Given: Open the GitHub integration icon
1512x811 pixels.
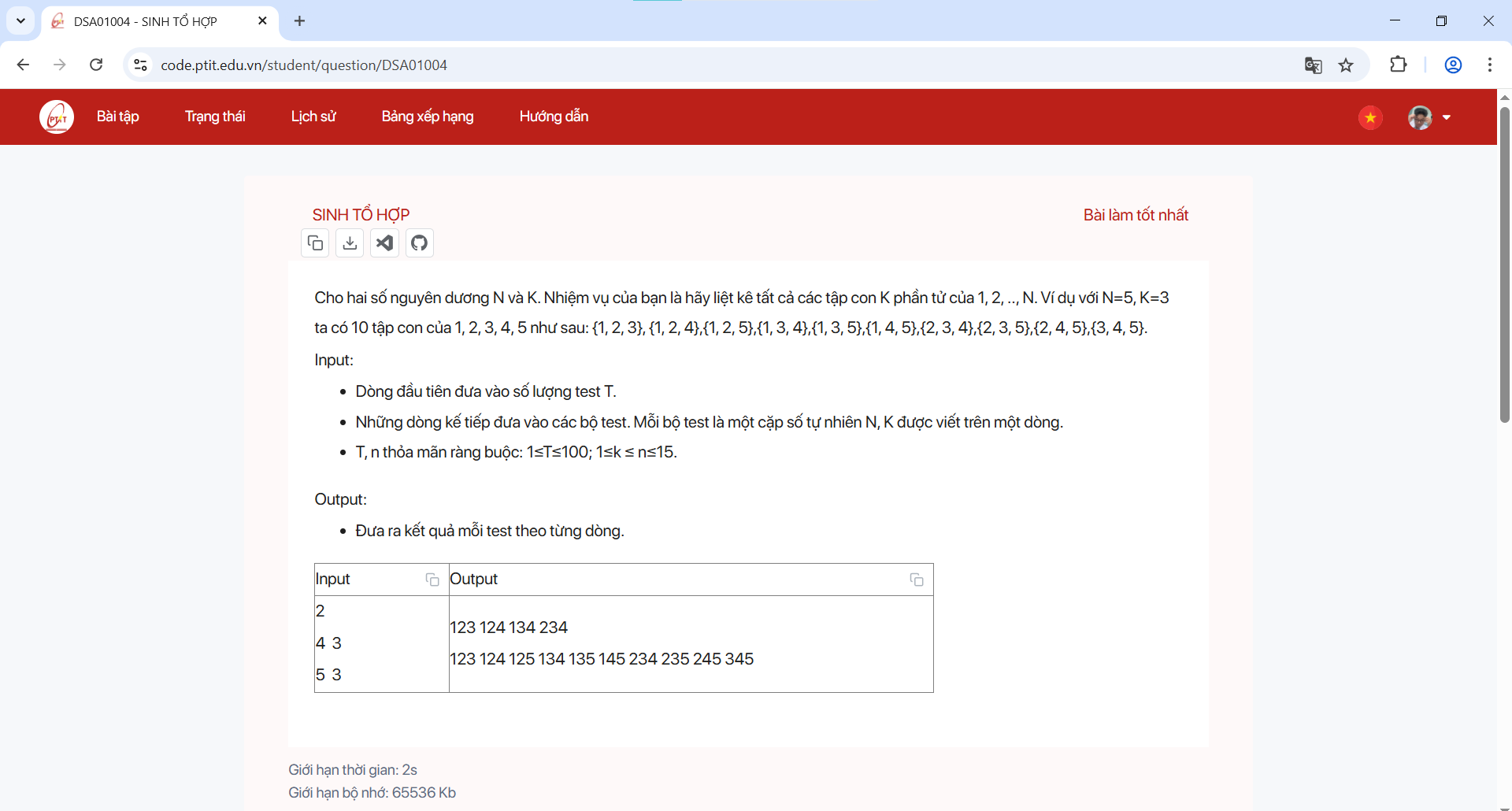Looking at the screenshot, I should pos(419,243).
